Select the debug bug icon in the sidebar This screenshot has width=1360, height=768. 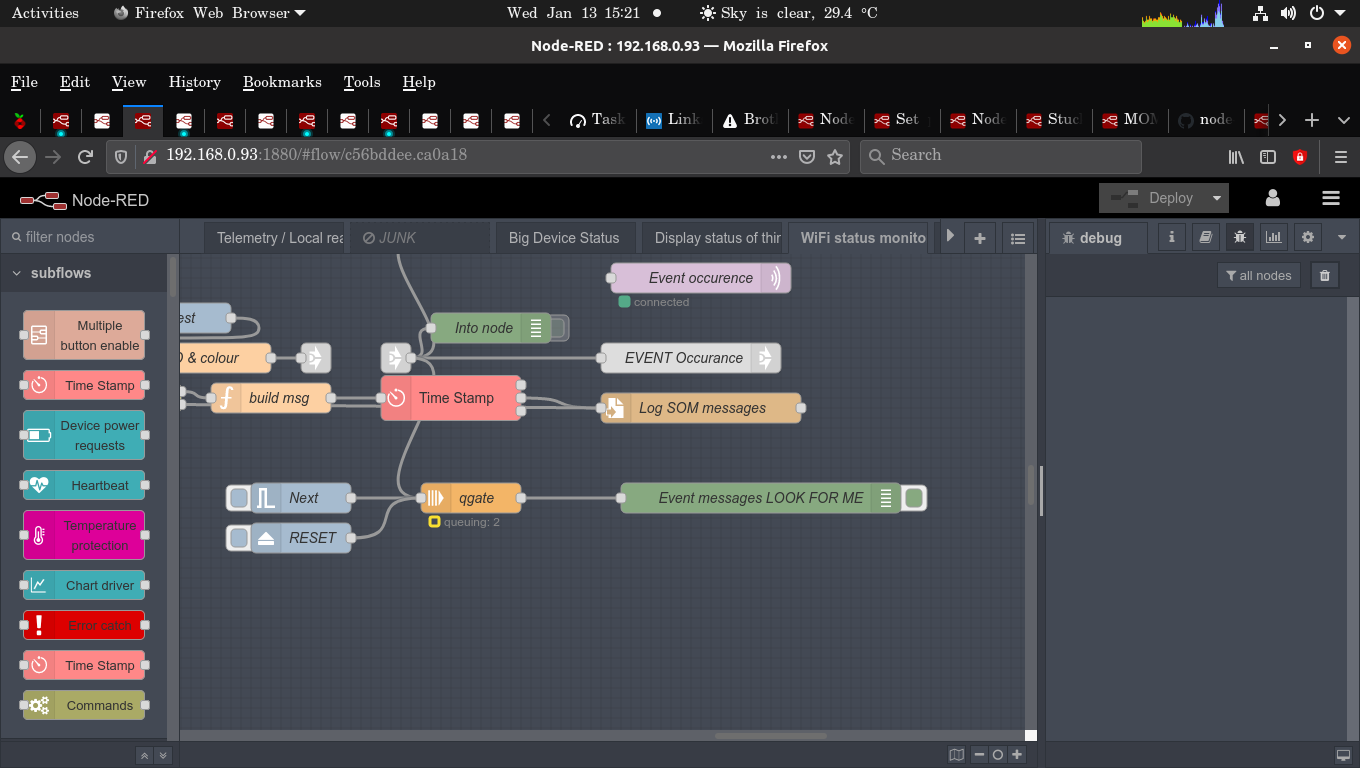(x=1239, y=237)
